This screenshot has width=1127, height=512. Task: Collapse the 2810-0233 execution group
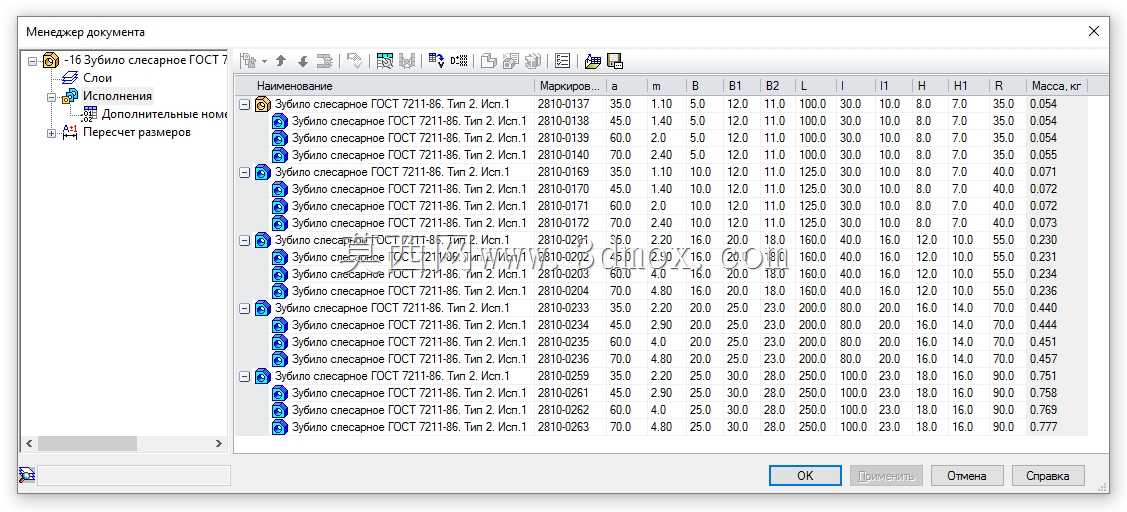244,308
